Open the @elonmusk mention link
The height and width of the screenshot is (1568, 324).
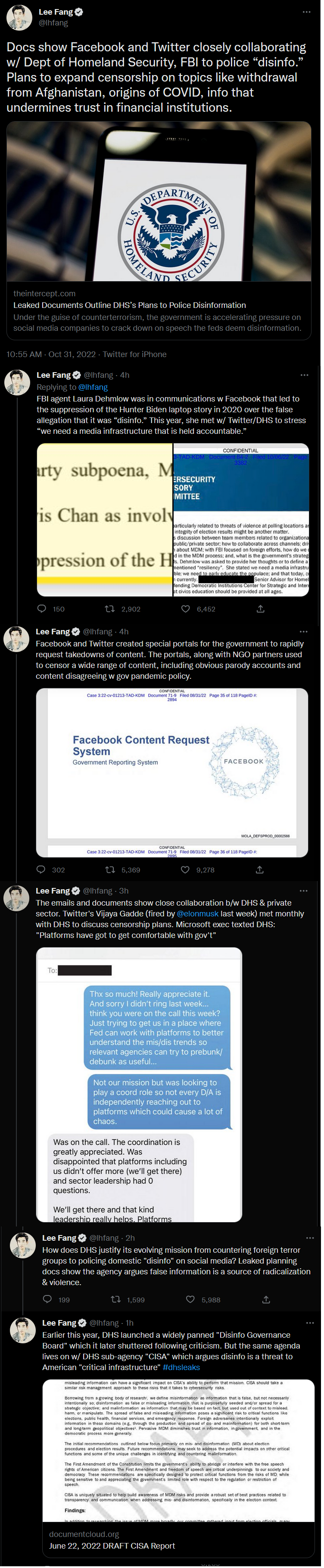[198, 913]
